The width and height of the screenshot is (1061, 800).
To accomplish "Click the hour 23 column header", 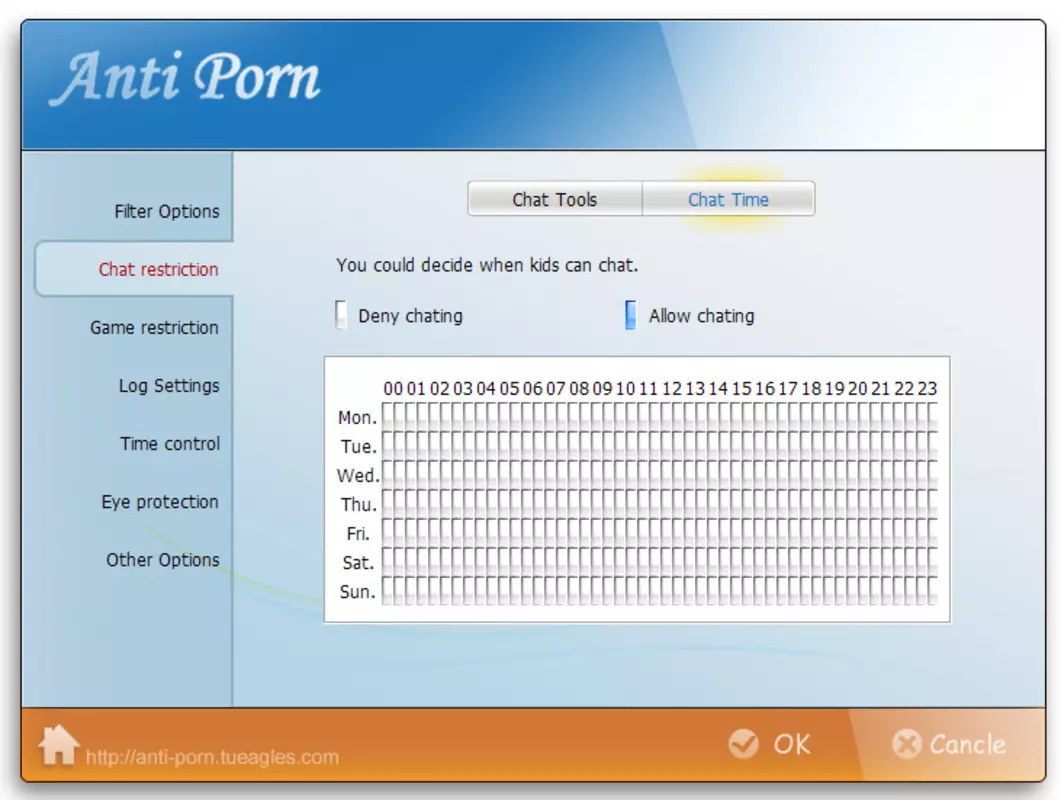I will [927, 388].
